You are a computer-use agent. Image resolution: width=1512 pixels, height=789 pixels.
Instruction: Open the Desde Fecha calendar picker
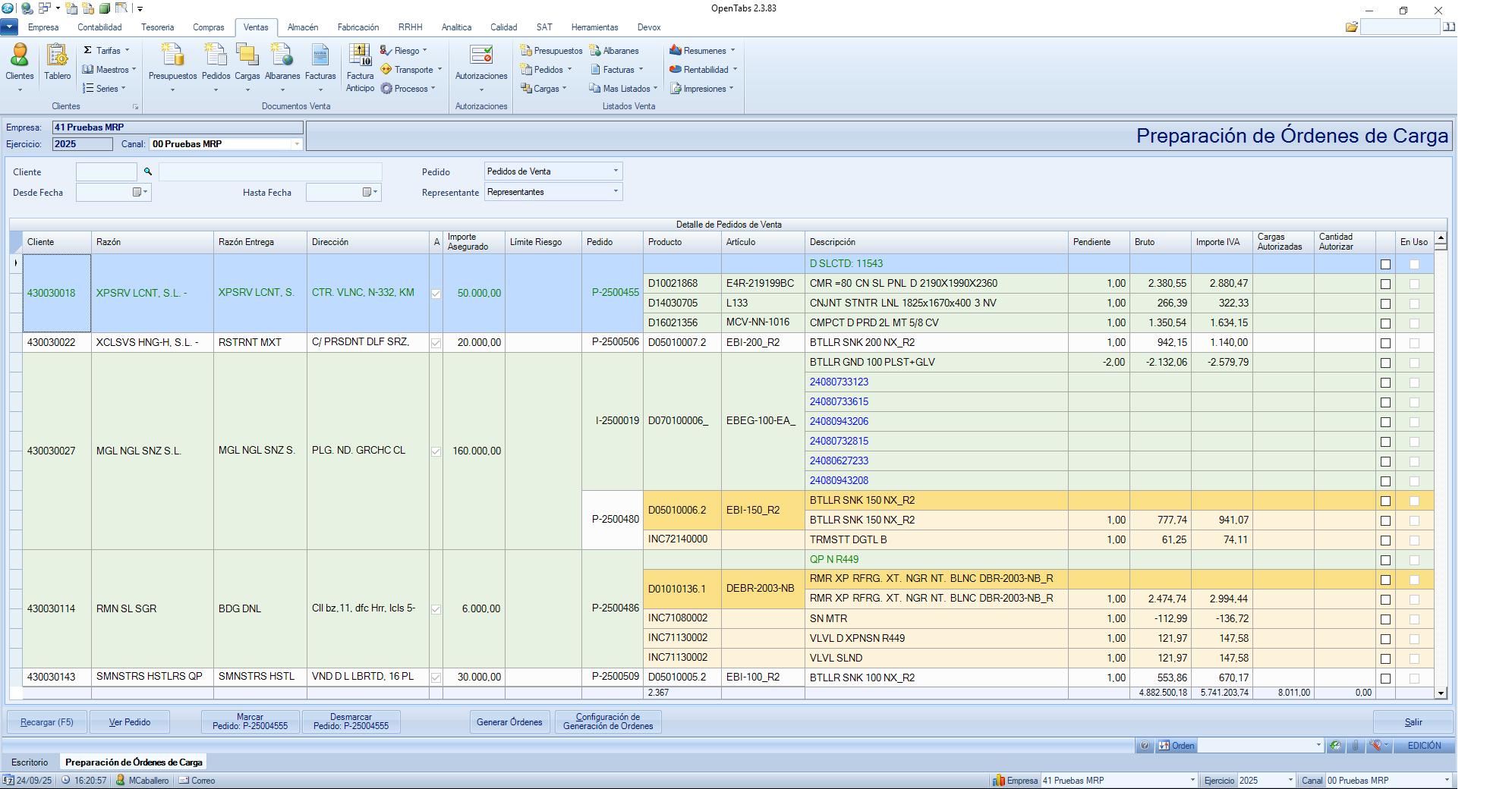click(x=139, y=193)
